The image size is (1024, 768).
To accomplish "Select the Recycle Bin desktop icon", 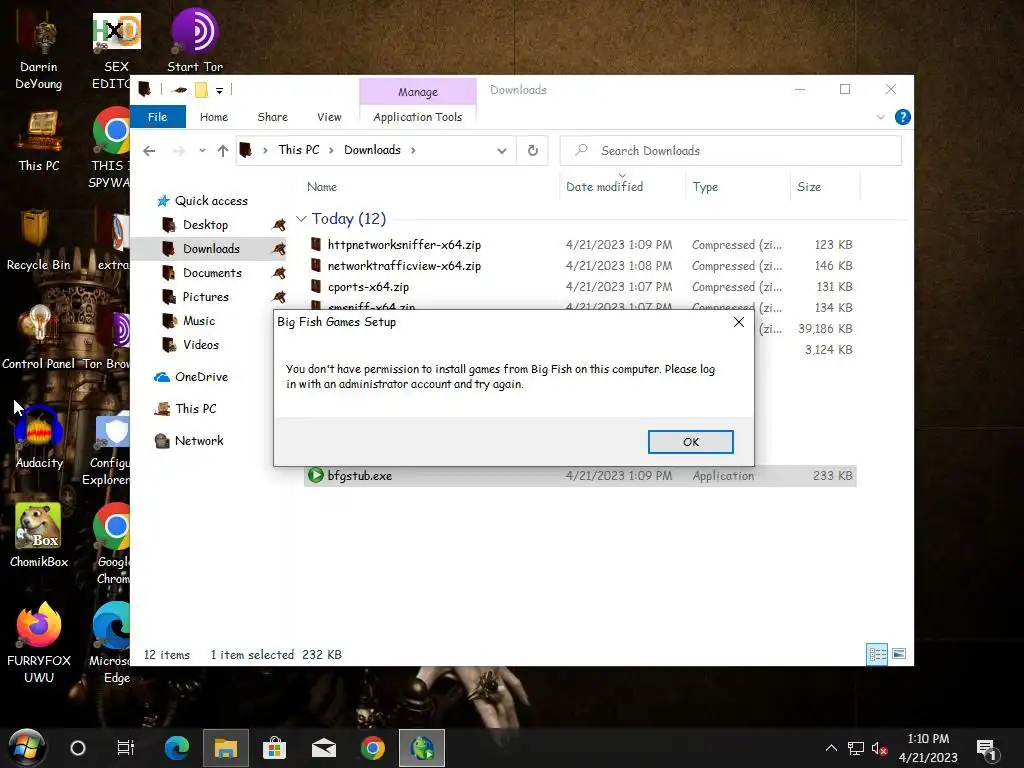I will pyautogui.click(x=38, y=240).
